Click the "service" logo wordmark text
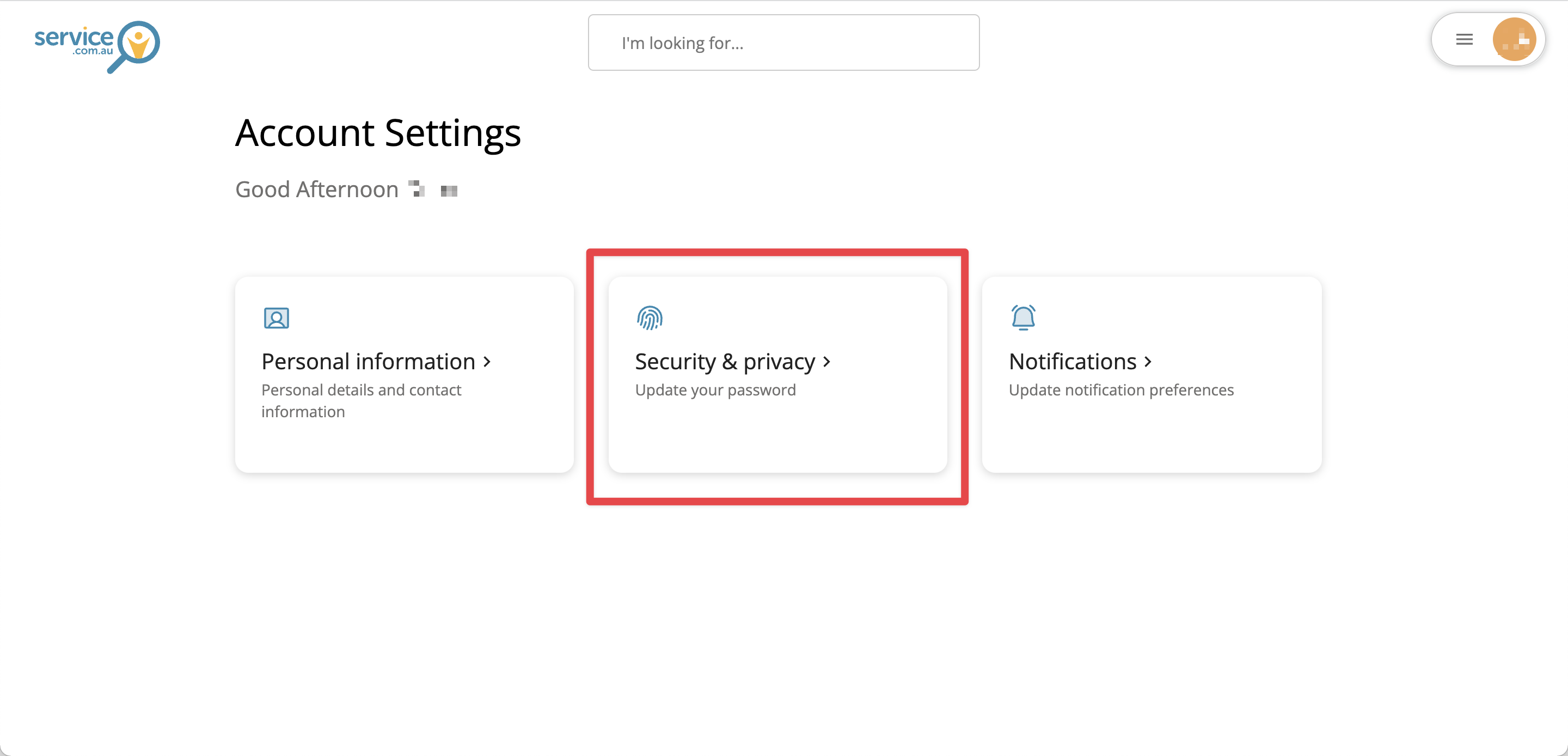 click(x=73, y=38)
